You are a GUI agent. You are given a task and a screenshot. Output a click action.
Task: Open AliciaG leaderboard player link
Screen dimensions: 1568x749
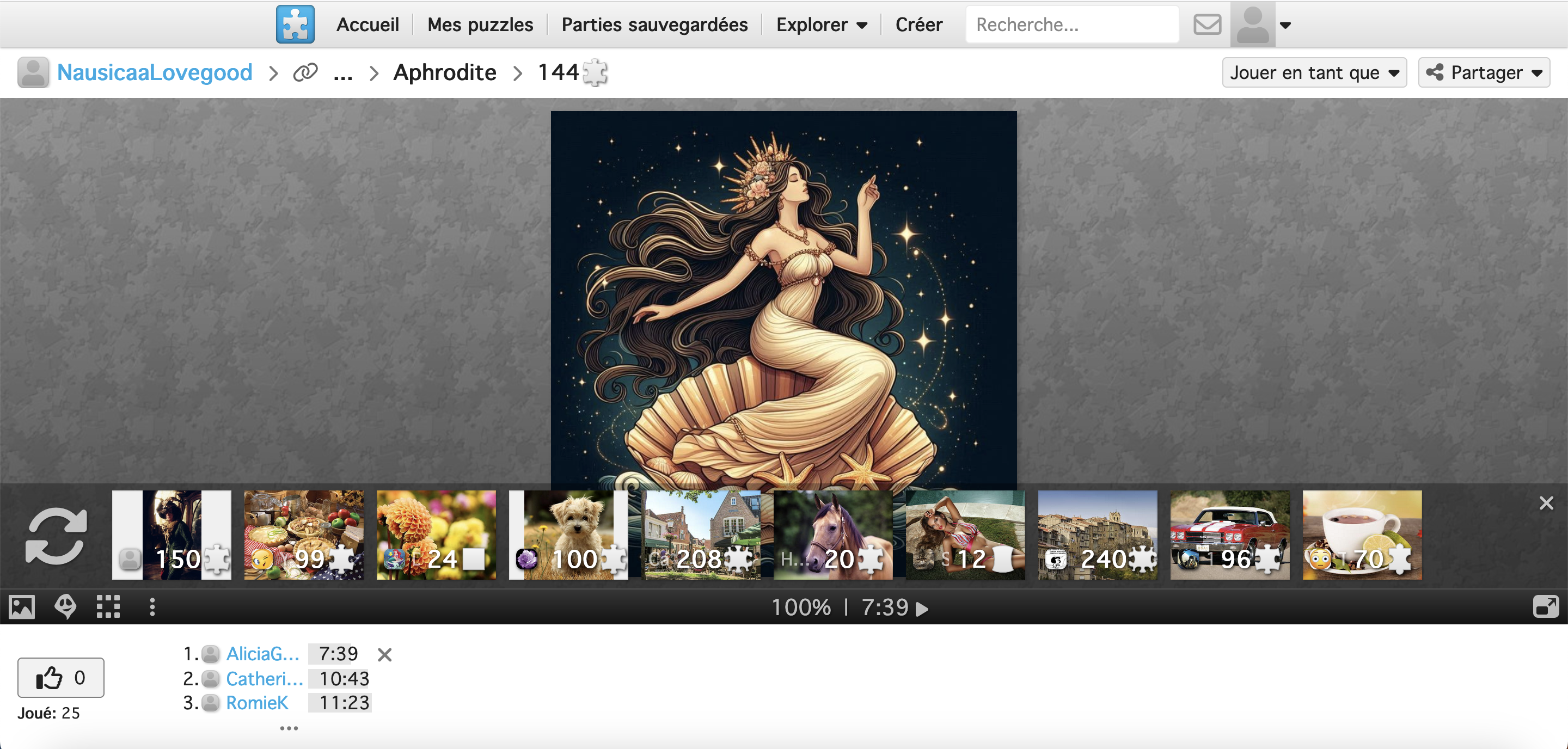(x=262, y=654)
